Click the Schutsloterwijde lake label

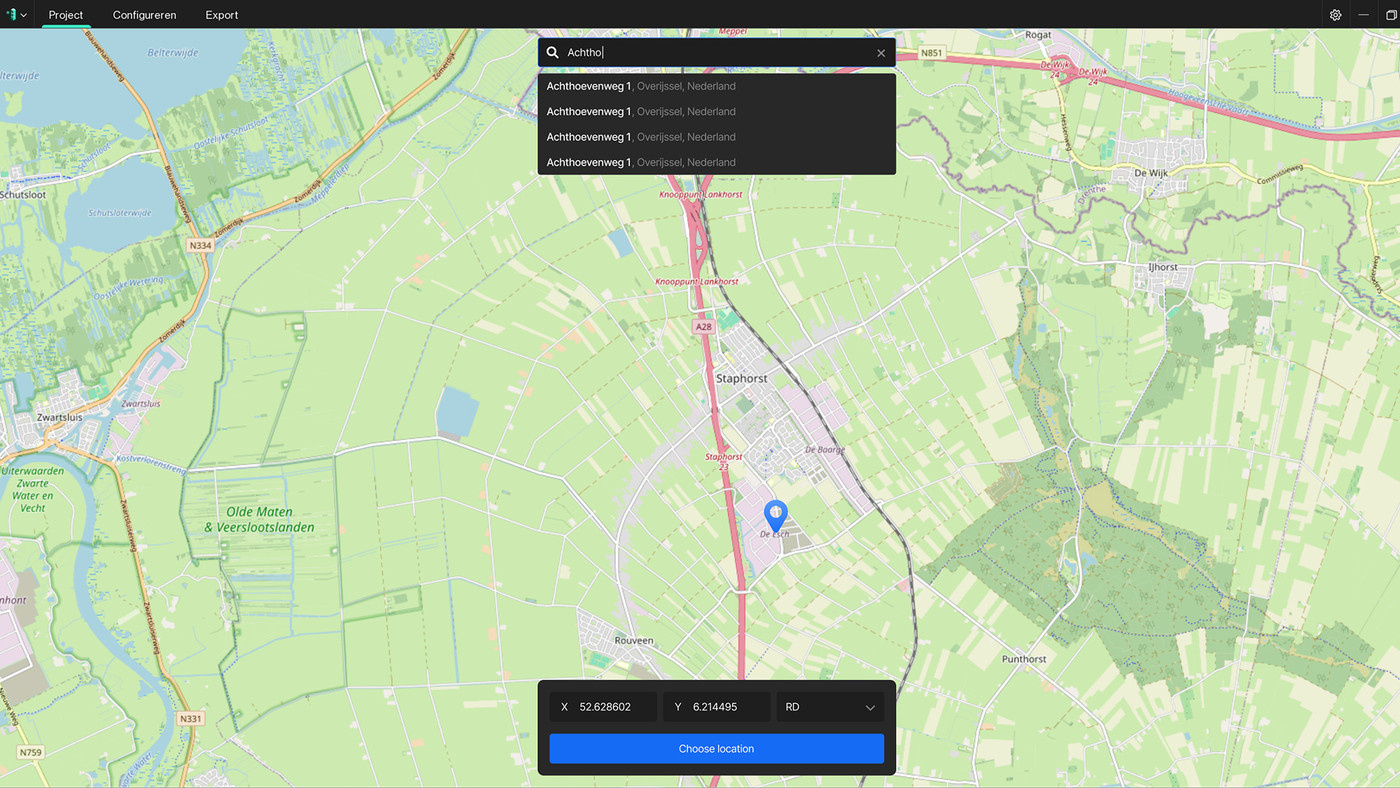point(119,213)
